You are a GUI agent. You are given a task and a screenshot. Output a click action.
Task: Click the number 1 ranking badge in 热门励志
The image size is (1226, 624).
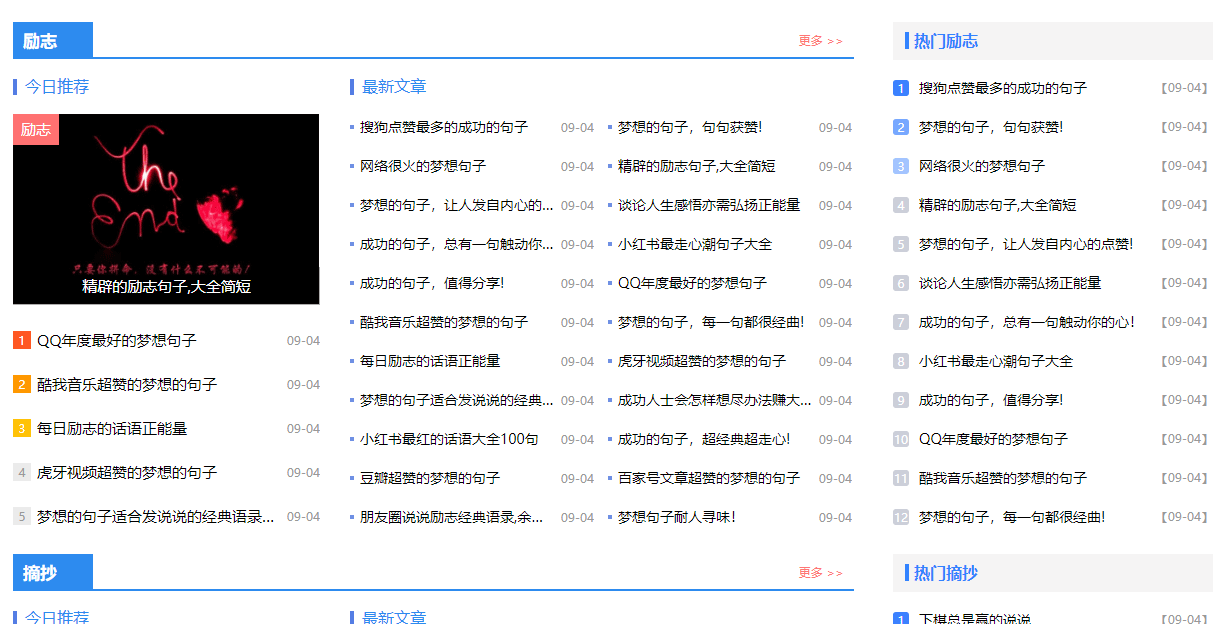pyautogui.click(x=899, y=88)
